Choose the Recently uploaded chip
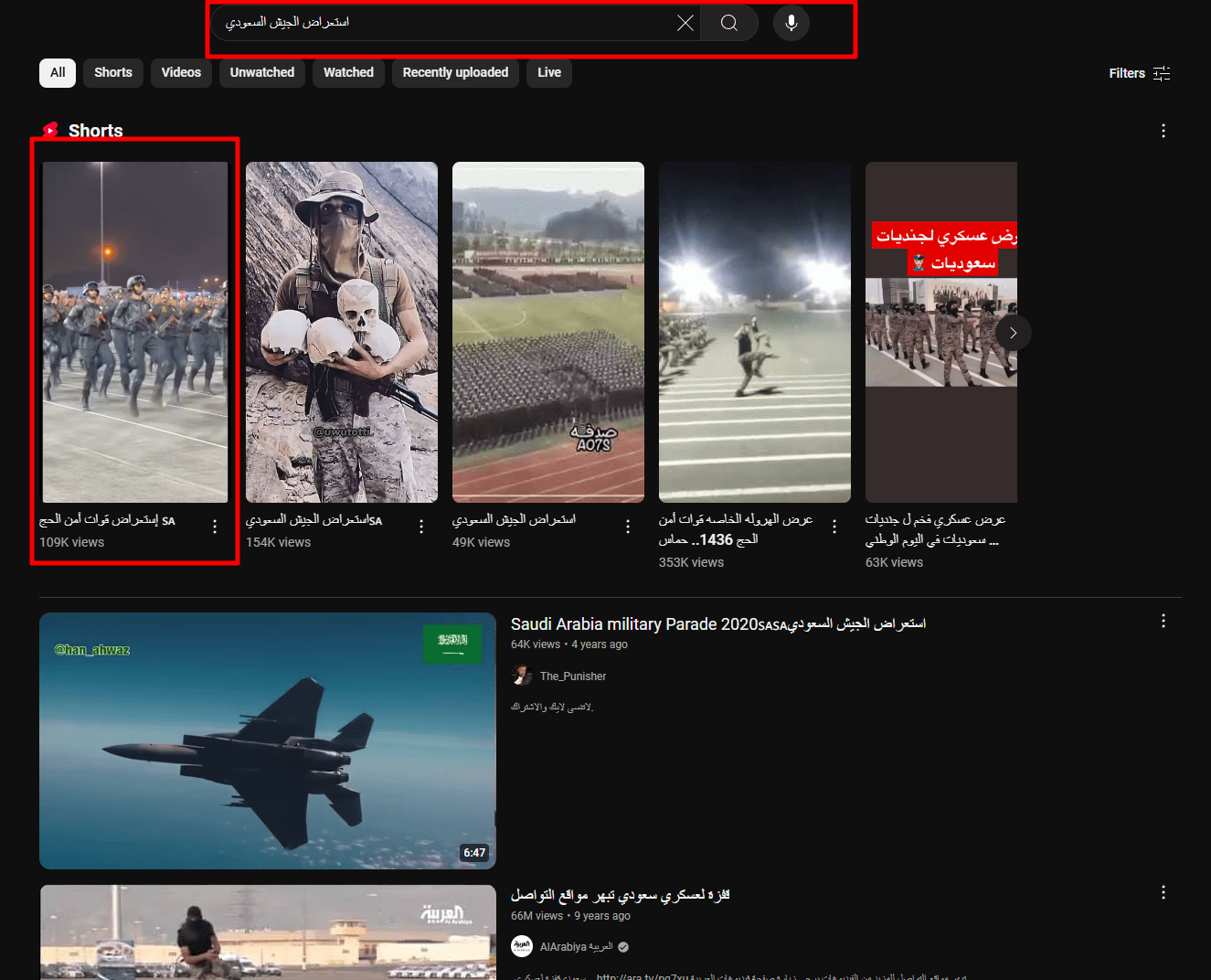The width and height of the screenshot is (1211, 980). [455, 73]
